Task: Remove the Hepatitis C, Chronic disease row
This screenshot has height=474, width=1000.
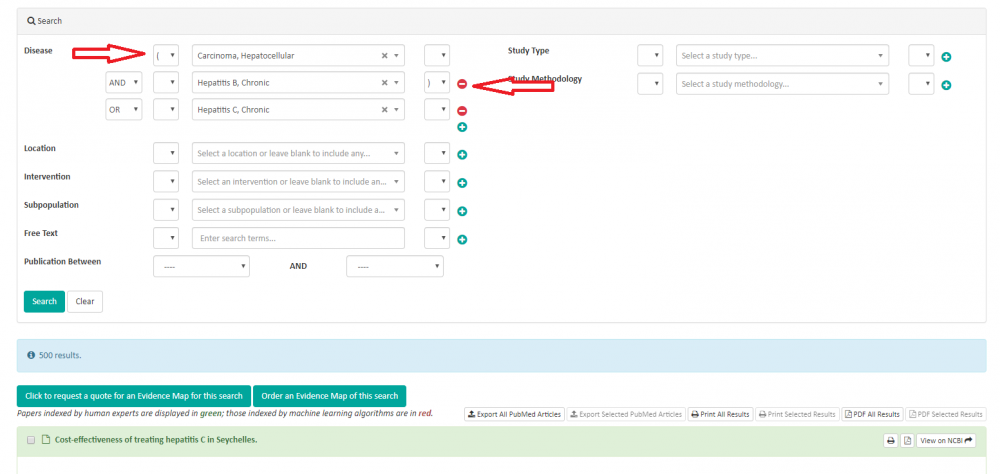Action: coord(462,111)
